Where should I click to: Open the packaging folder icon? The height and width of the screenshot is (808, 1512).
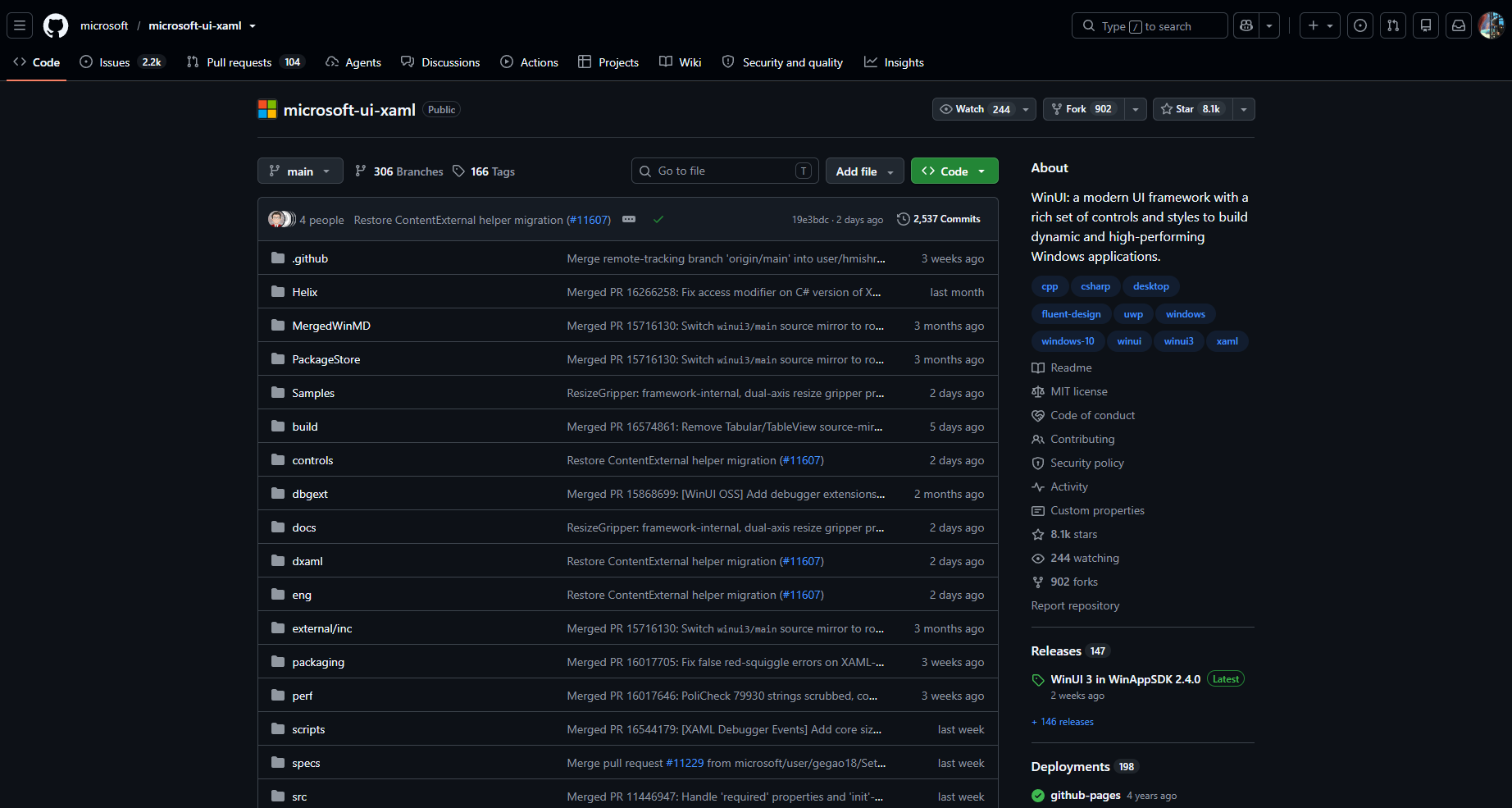278,661
